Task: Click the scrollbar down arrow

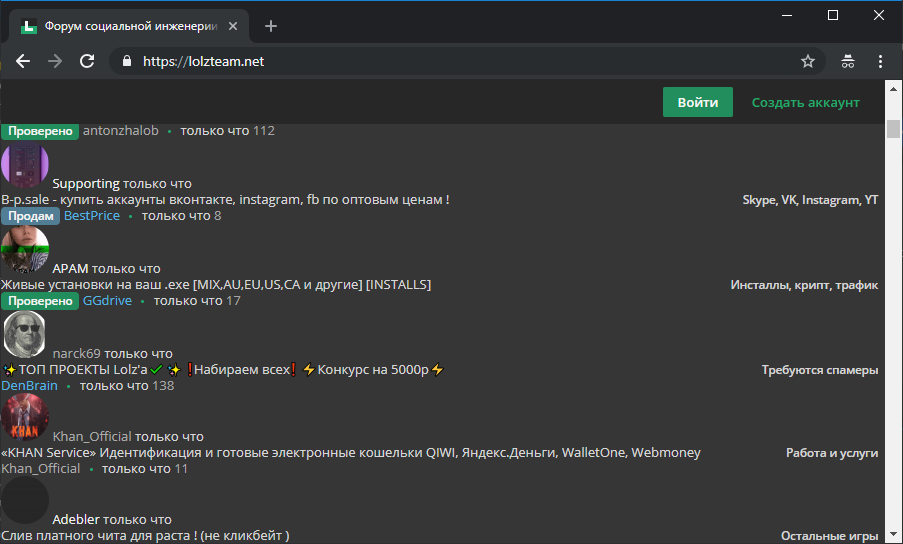Action: [x=893, y=535]
